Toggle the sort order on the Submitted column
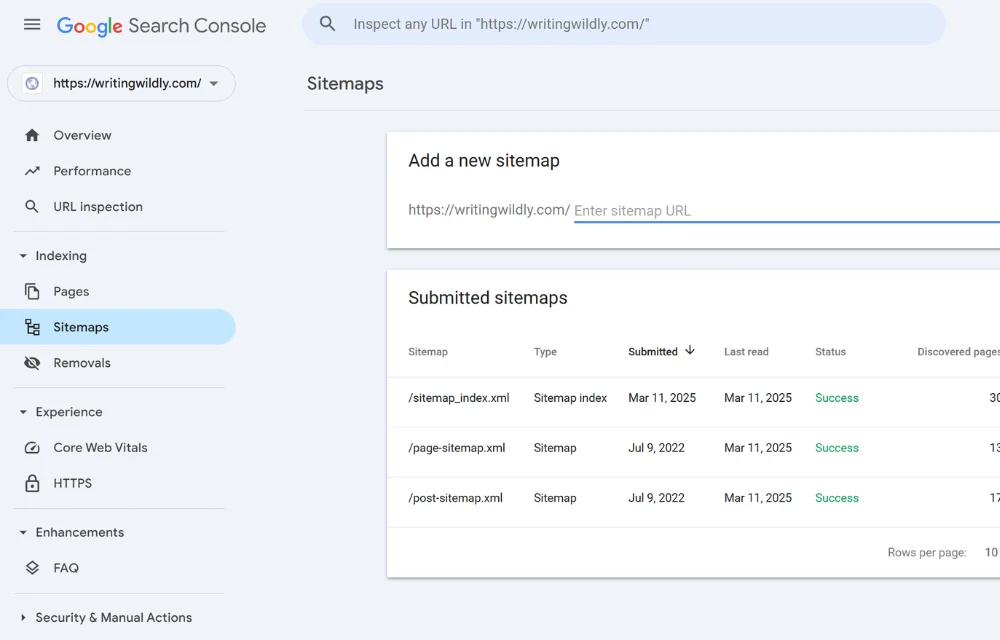This screenshot has width=1000, height=640. click(660, 351)
